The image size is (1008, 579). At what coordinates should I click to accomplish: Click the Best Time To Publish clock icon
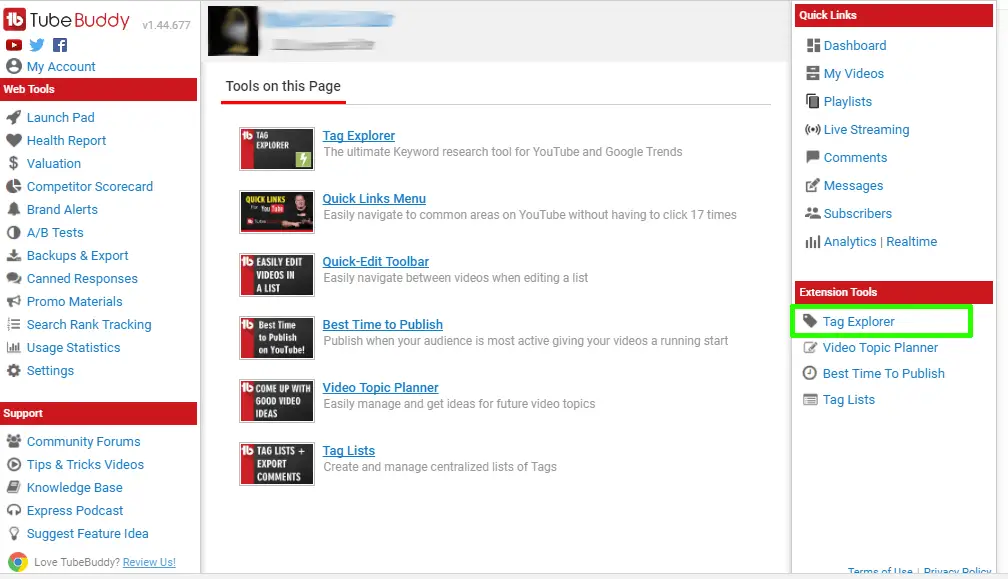coord(810,373)
